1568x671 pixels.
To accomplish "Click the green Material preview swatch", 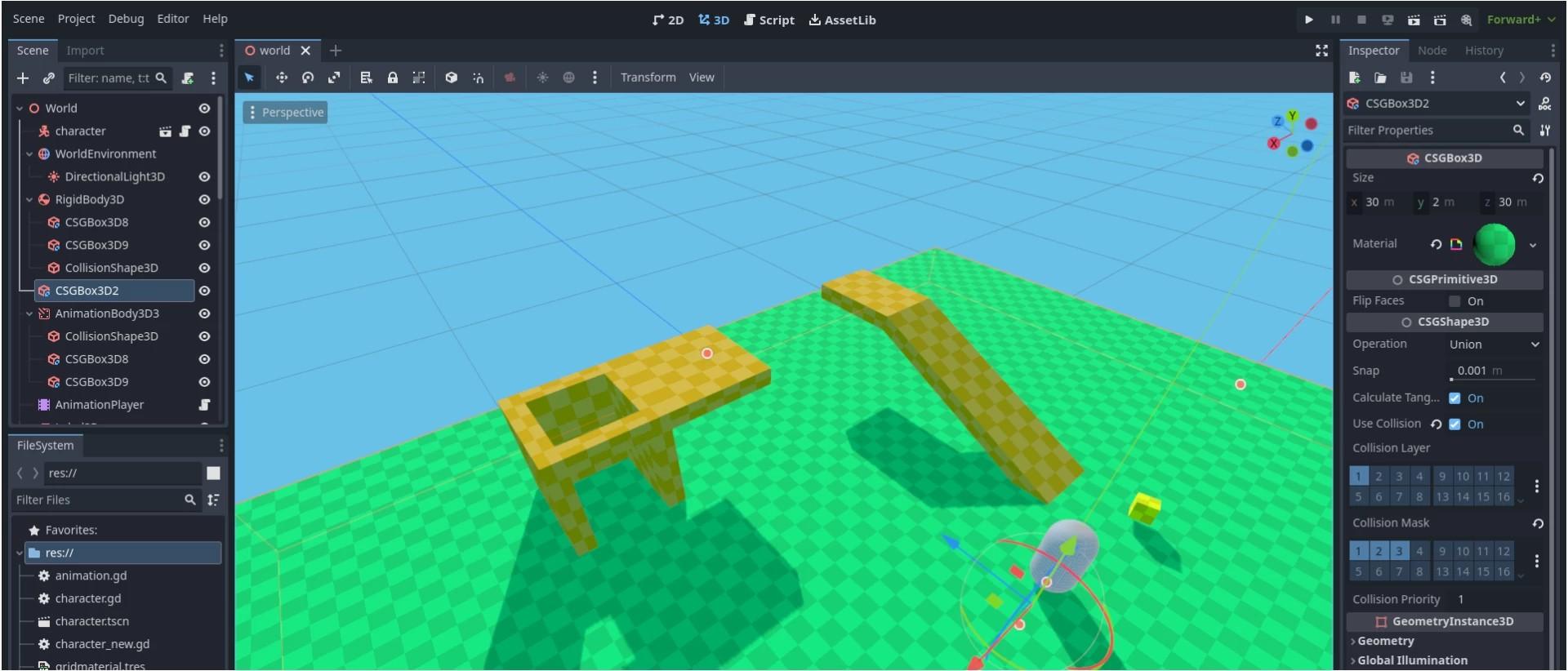I will point(1494,244).
